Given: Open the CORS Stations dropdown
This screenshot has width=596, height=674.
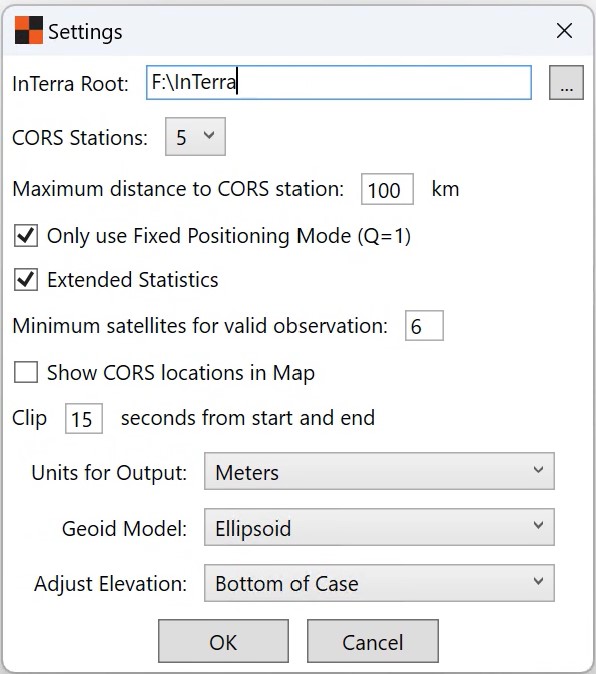Looking at the screenshot, I should (x=195, y=137).
